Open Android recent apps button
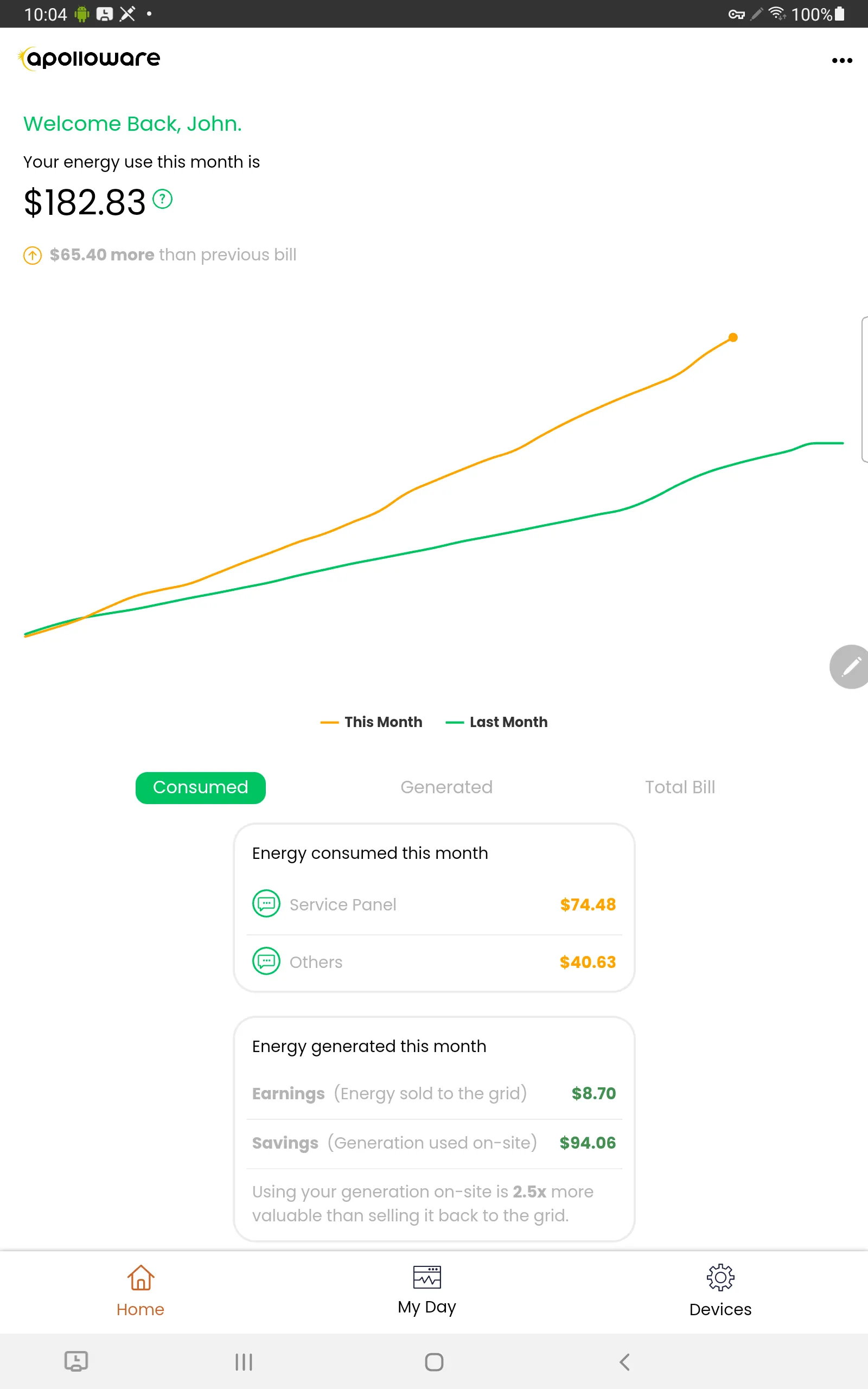 244,1362
